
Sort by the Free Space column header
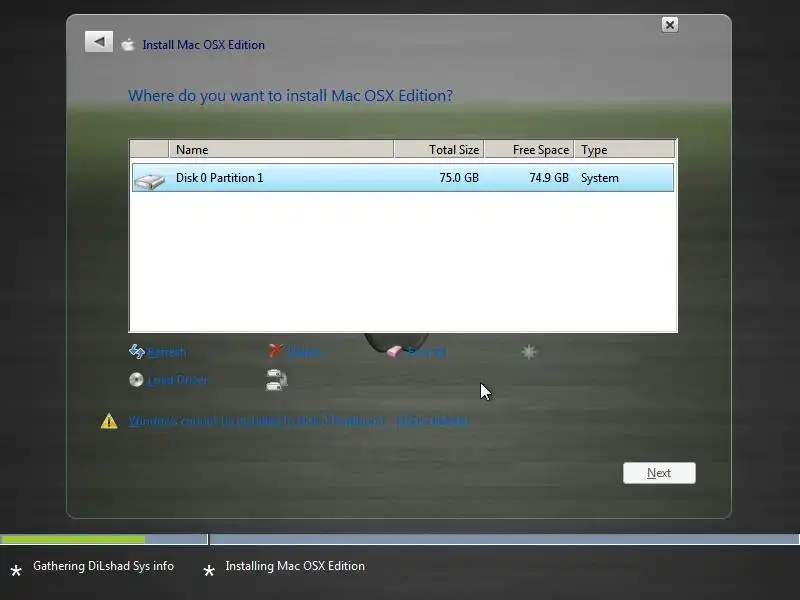click(x=529, y=149)
